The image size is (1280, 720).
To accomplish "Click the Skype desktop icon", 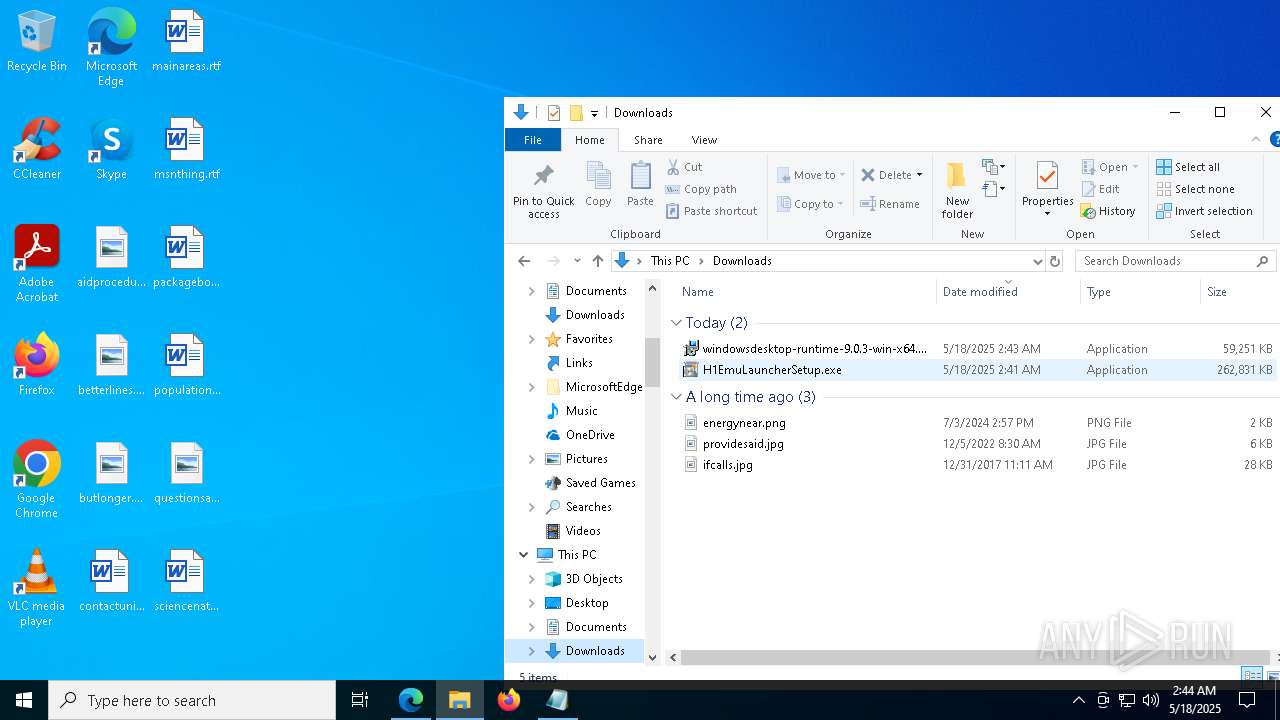I will [x=111, y=150].
